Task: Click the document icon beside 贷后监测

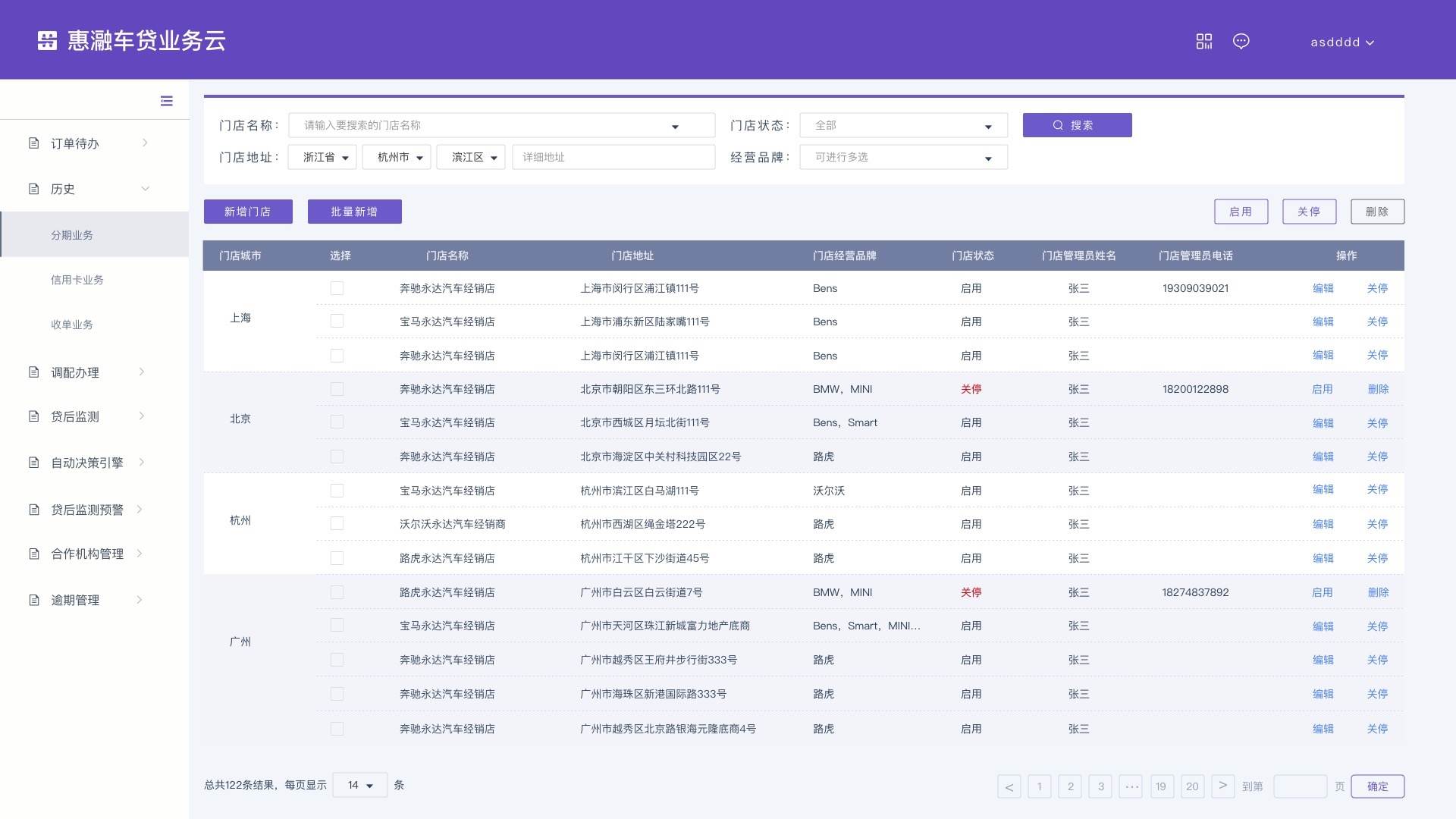Action: point(33,416)
